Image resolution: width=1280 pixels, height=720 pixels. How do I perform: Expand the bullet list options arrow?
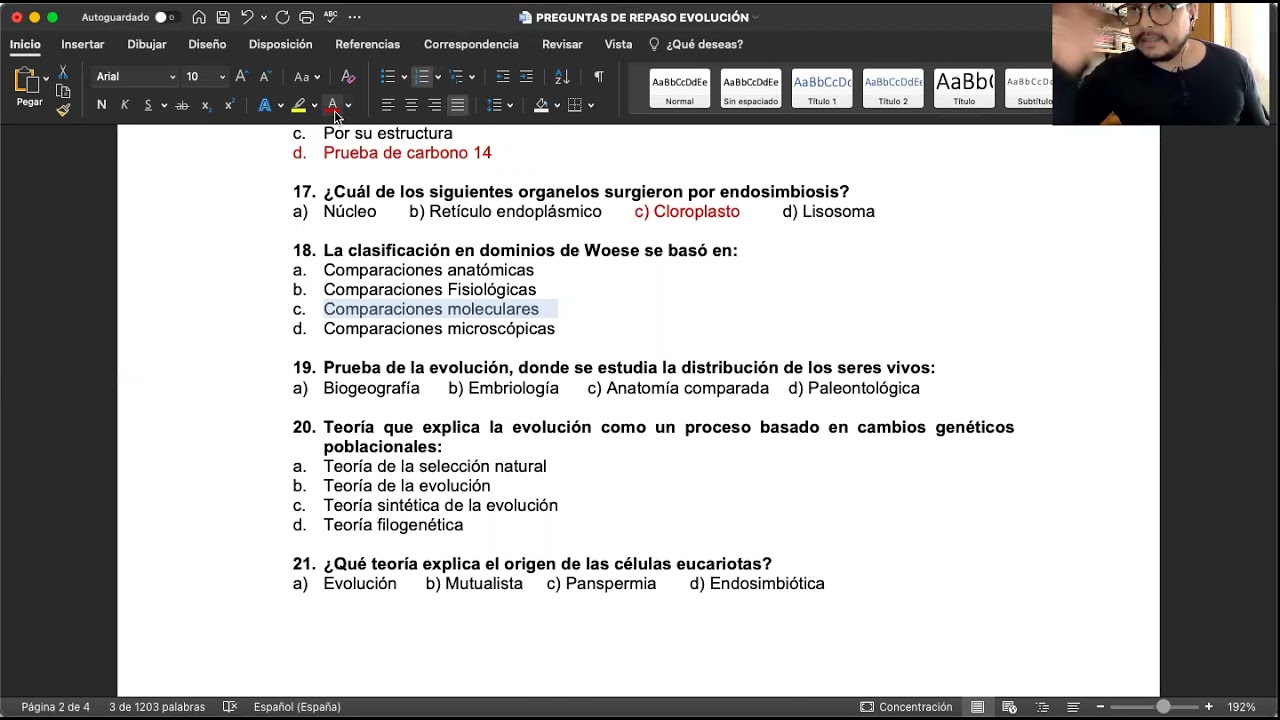404,77
